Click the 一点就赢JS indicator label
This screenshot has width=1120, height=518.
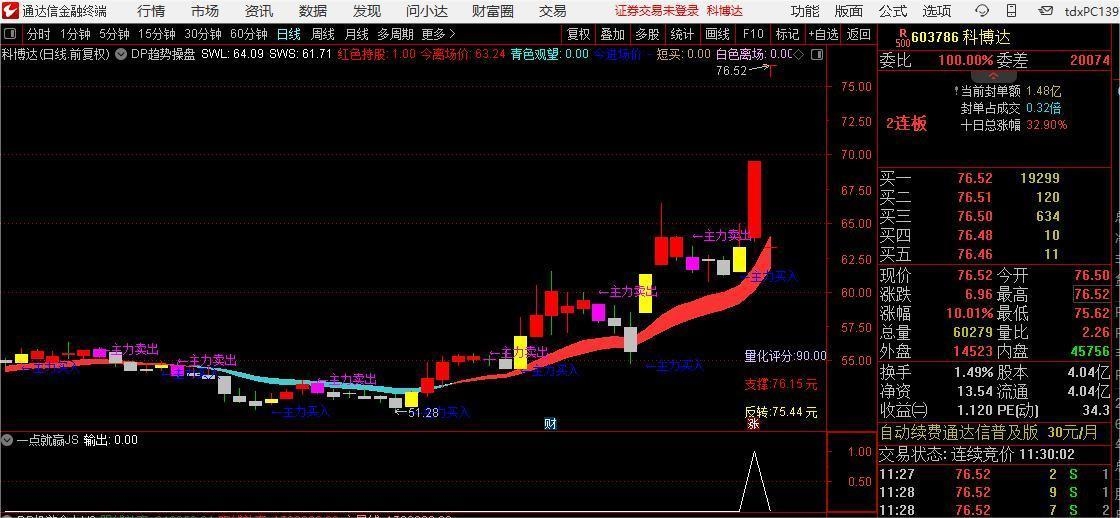click(47, 440)
